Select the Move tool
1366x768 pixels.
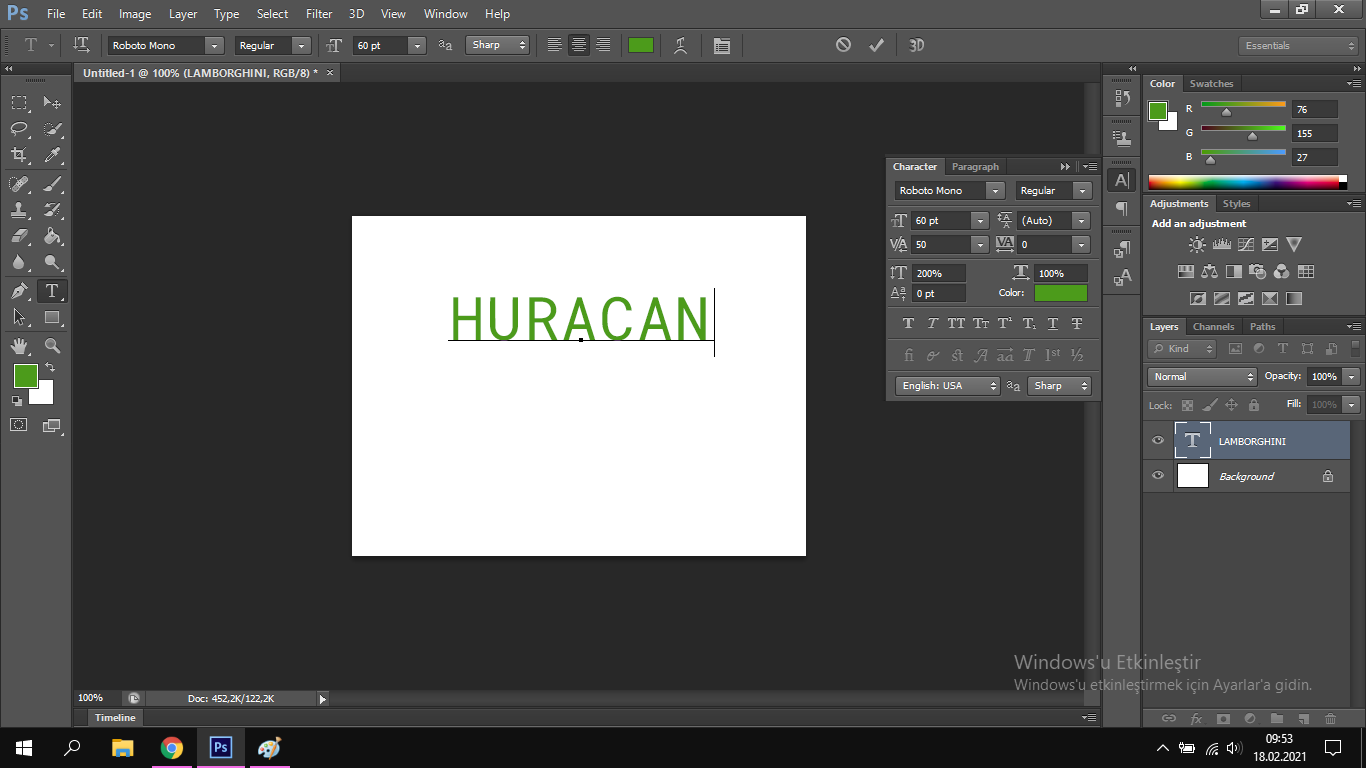(53, 103)
